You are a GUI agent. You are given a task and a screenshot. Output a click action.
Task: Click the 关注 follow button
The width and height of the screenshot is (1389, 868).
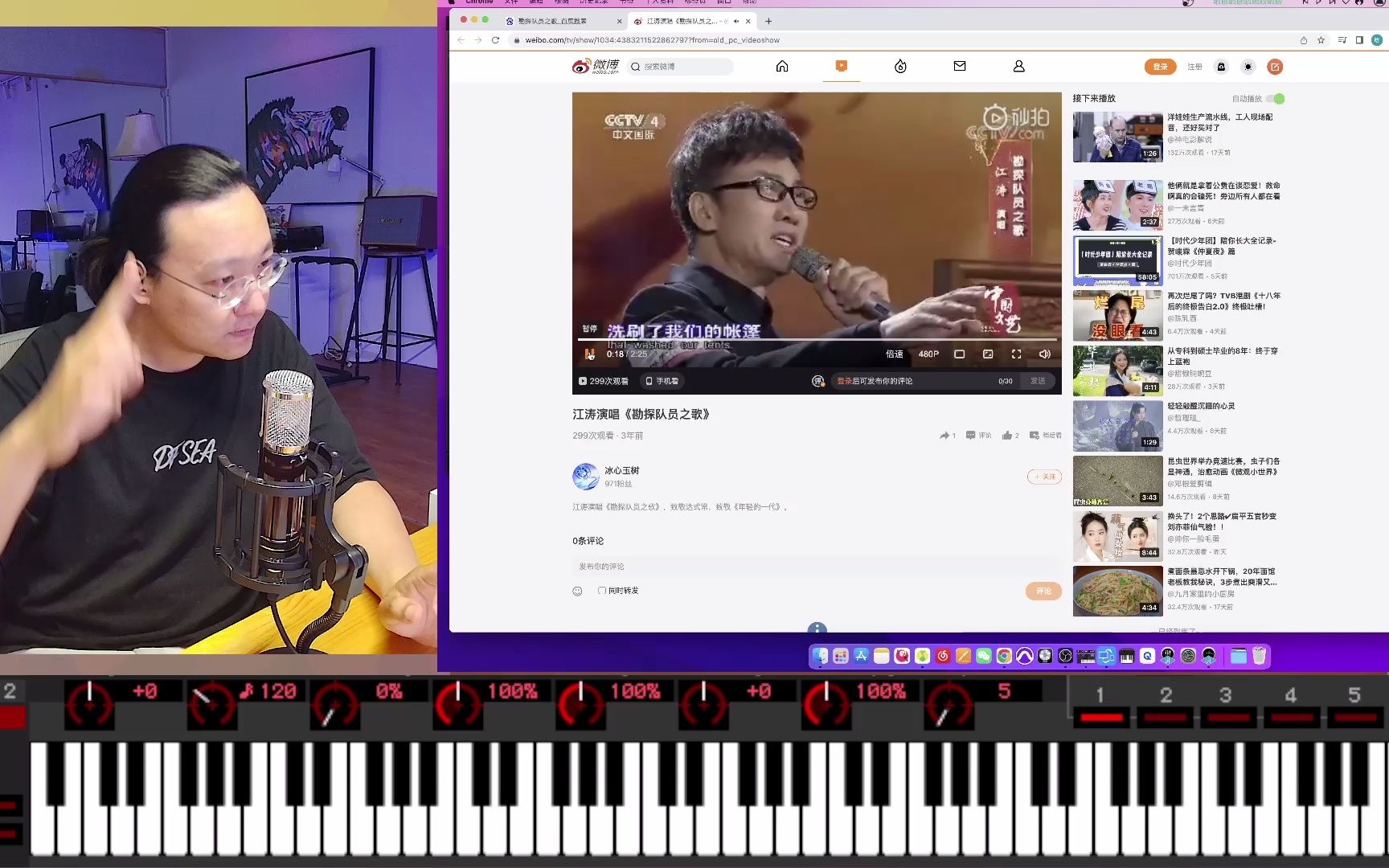(x=1044, y=477)
